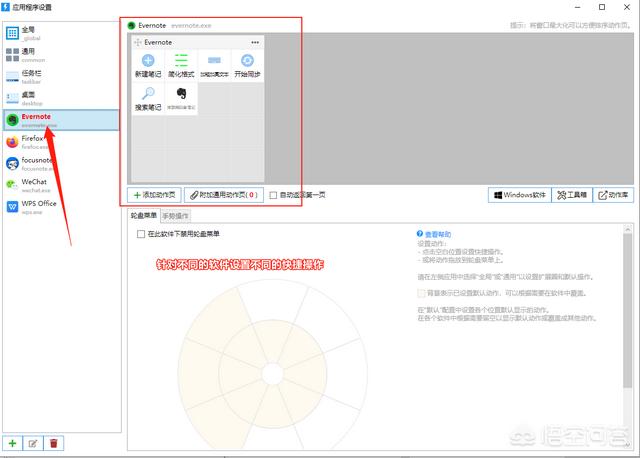Select the 全局 global item in the app list
640x458 pixels.
pos(61,33)
